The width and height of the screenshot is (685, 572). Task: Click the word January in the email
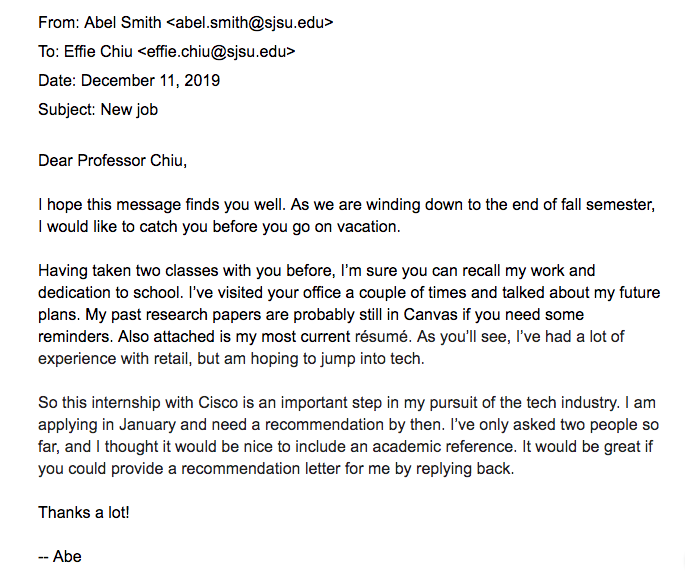coord(147,424)
